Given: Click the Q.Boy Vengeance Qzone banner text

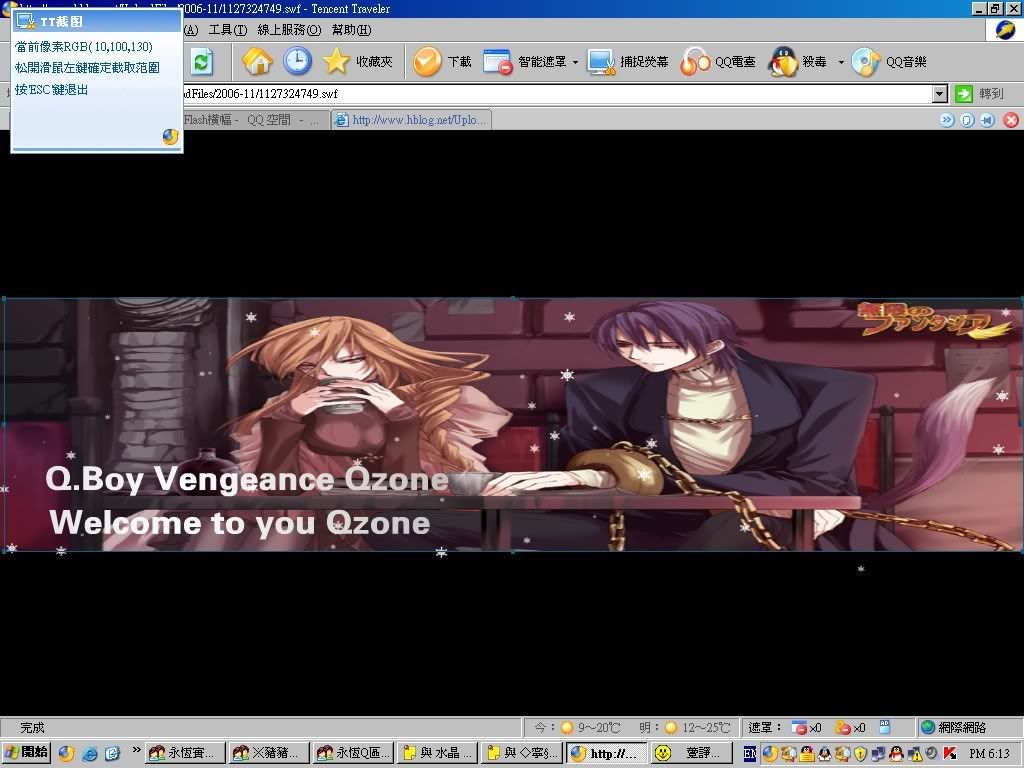Looking at the screenshot, I should [247, 480].
